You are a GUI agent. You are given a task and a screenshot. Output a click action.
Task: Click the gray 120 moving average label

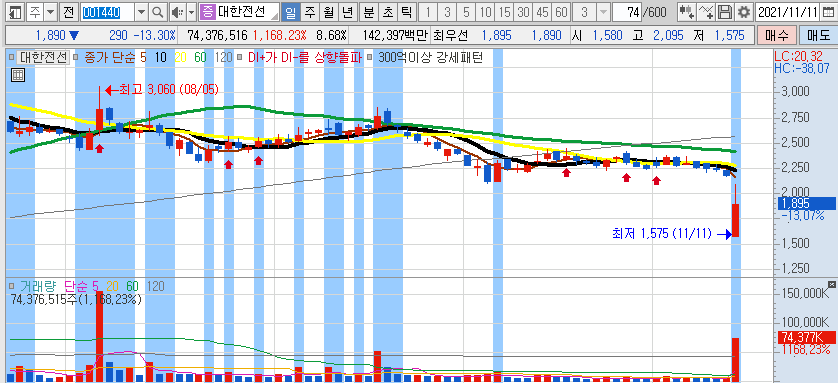[x=223, y=58]
